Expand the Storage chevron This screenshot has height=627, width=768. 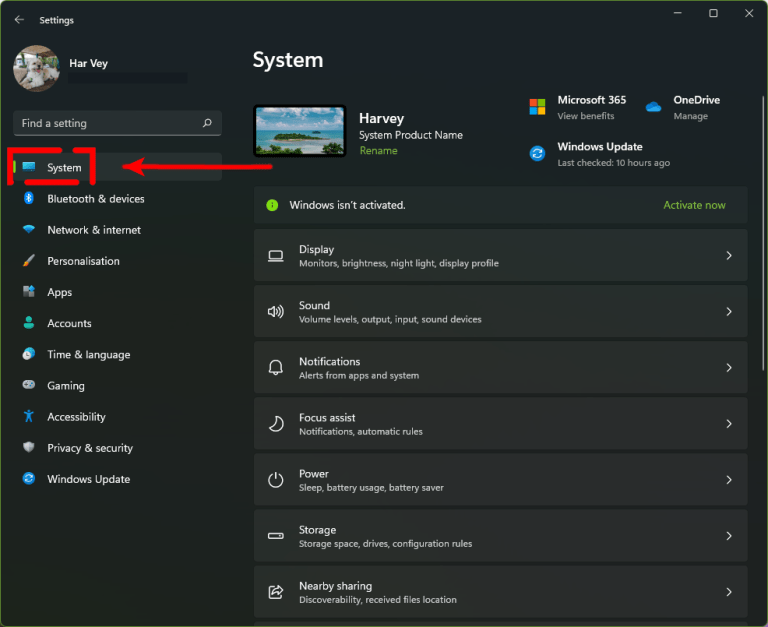[x=729, y=536]
